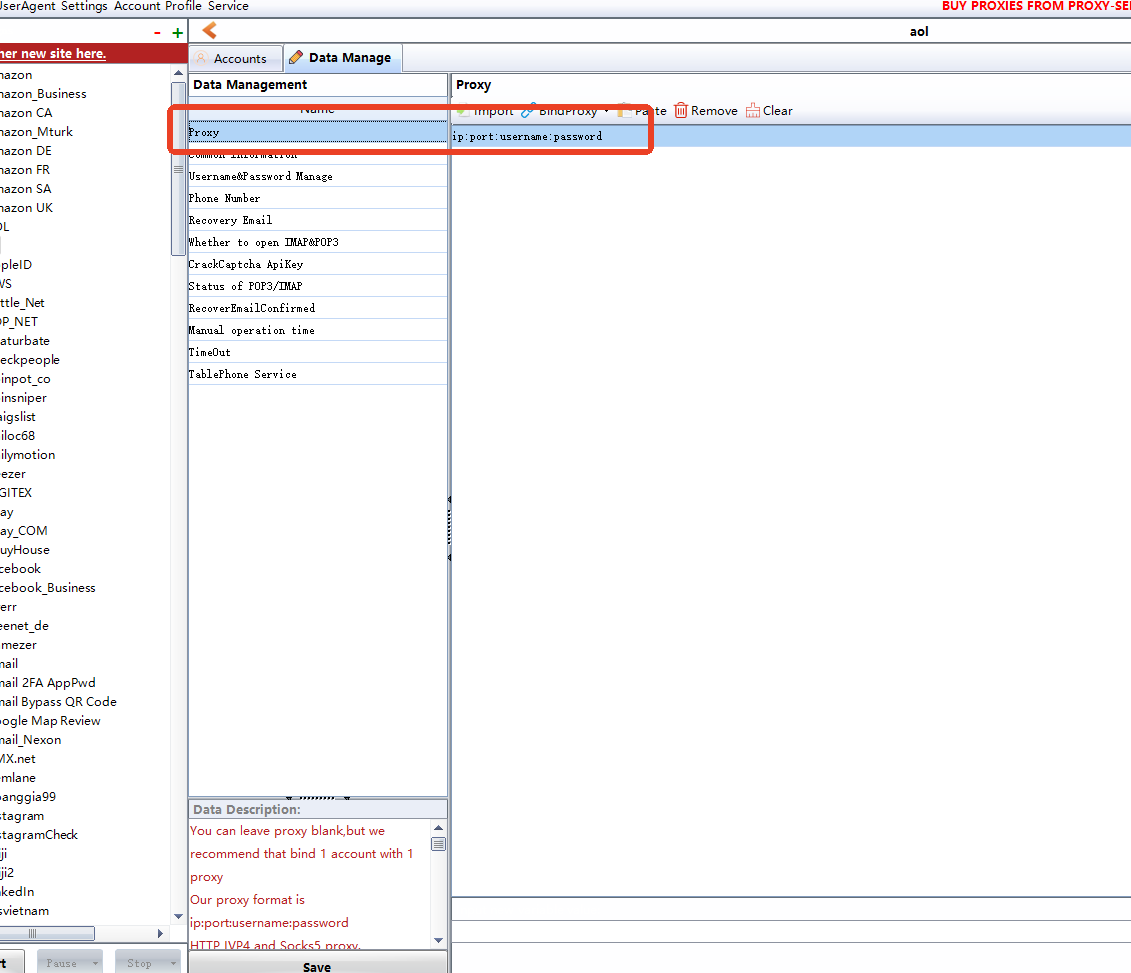Select ebay_COM in site list
This screenshot has height=973, width=1131.
coord(24,531)
